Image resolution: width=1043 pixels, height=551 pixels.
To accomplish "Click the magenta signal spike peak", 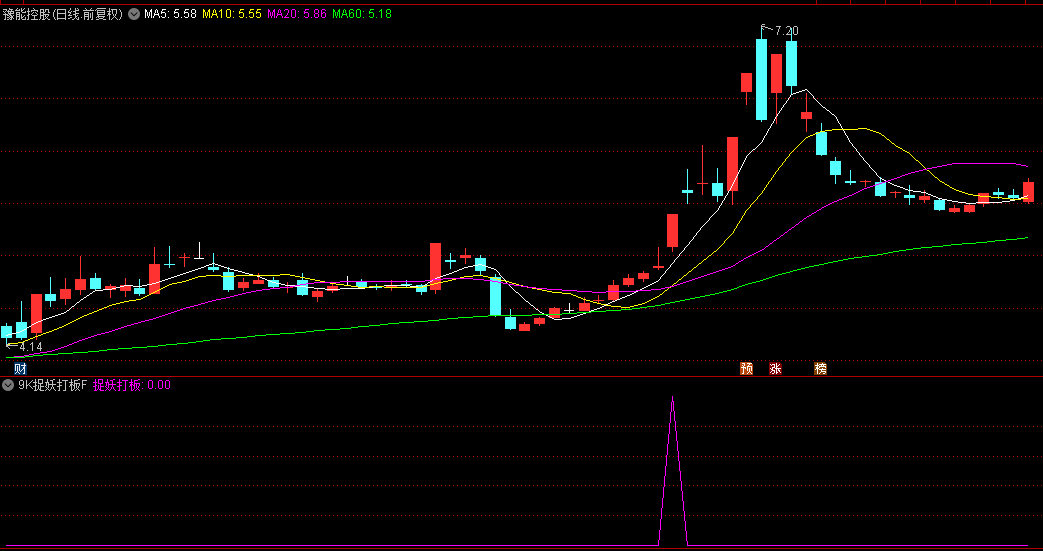I will click(672, 398).
